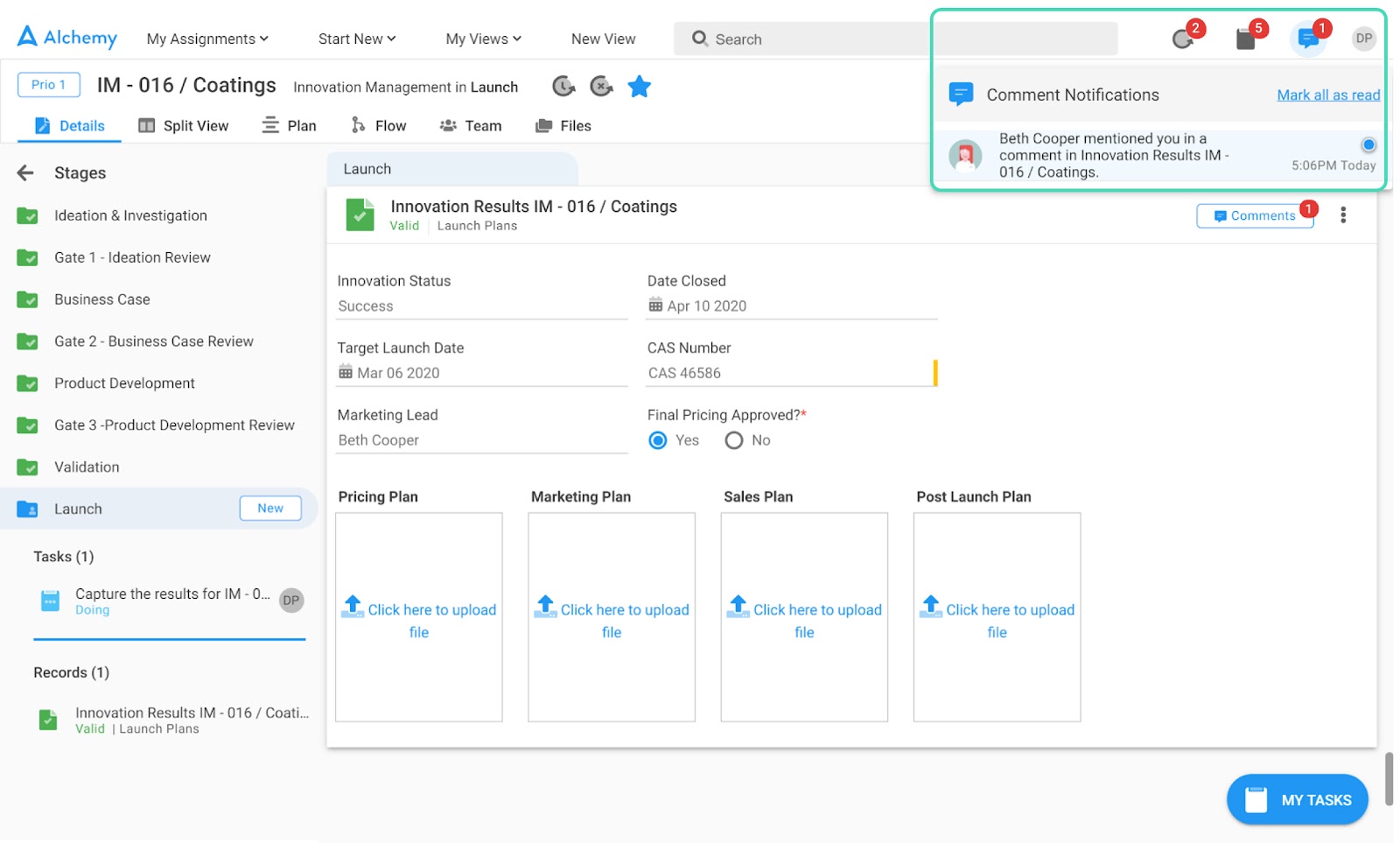Select Yes for Final Pricing Approved
Viewport: 1400px width, 843px height.
click(658, 440)
